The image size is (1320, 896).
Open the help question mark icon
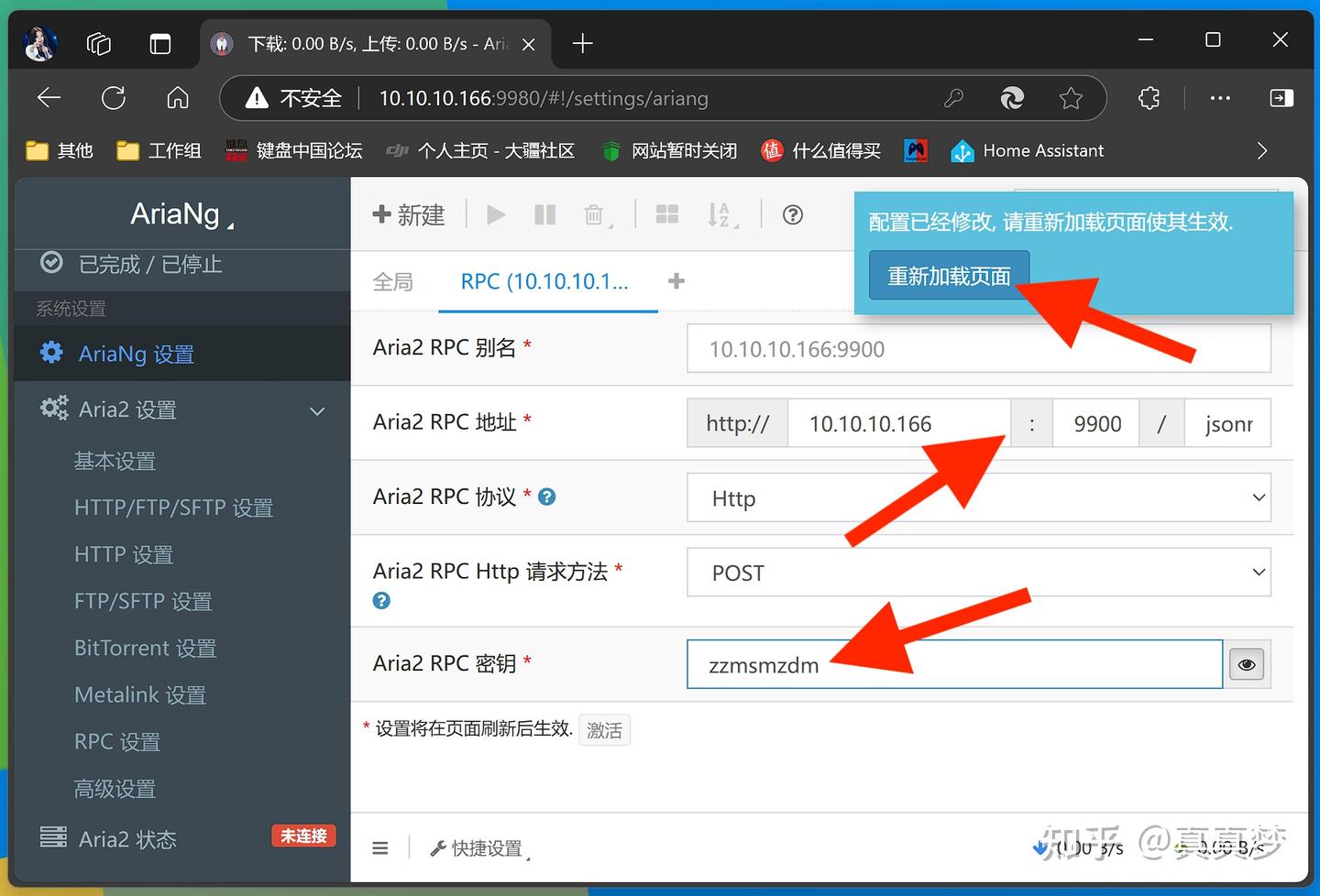pyautogui.click(x=792, y=214)
